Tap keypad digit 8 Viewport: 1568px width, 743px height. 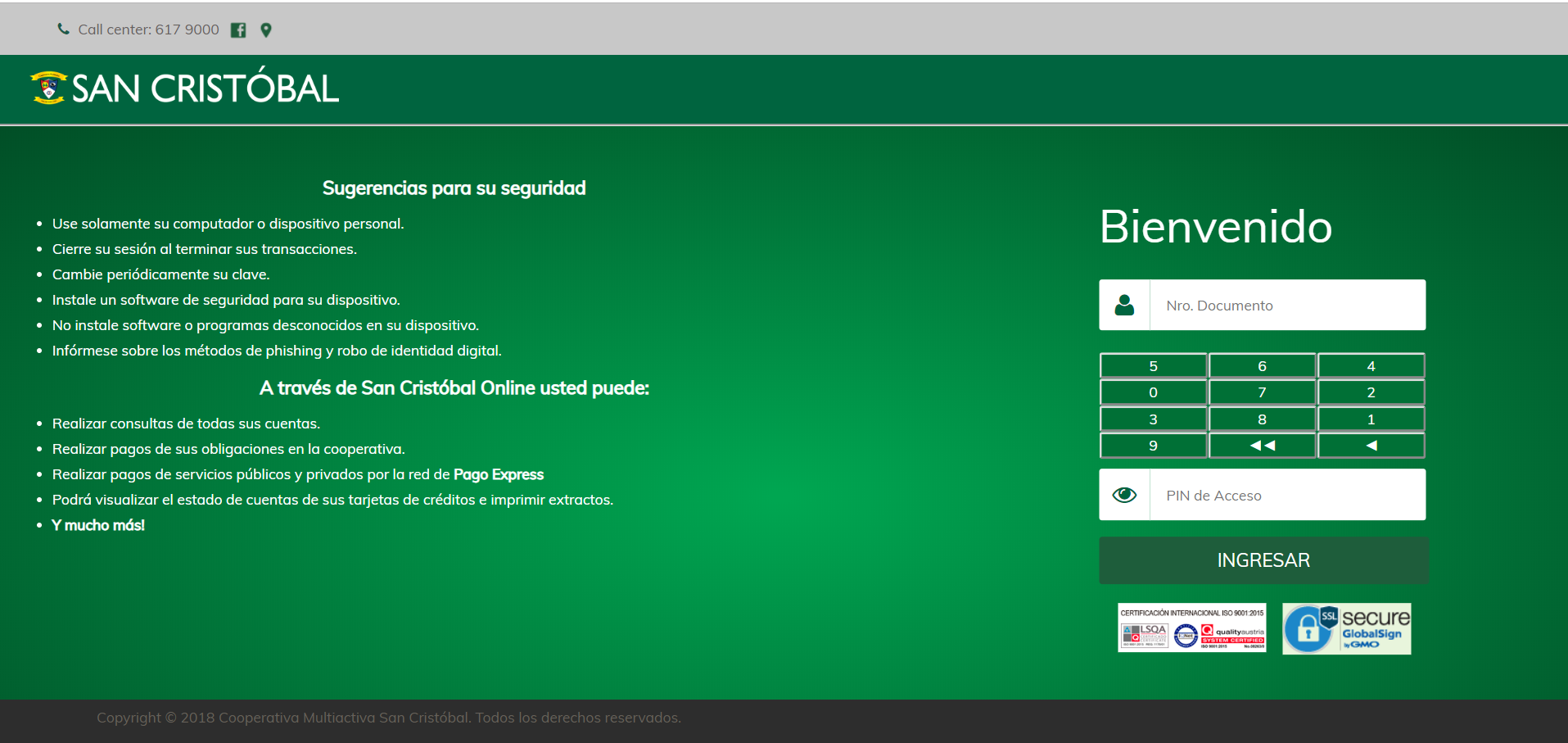click(1262, 419)
